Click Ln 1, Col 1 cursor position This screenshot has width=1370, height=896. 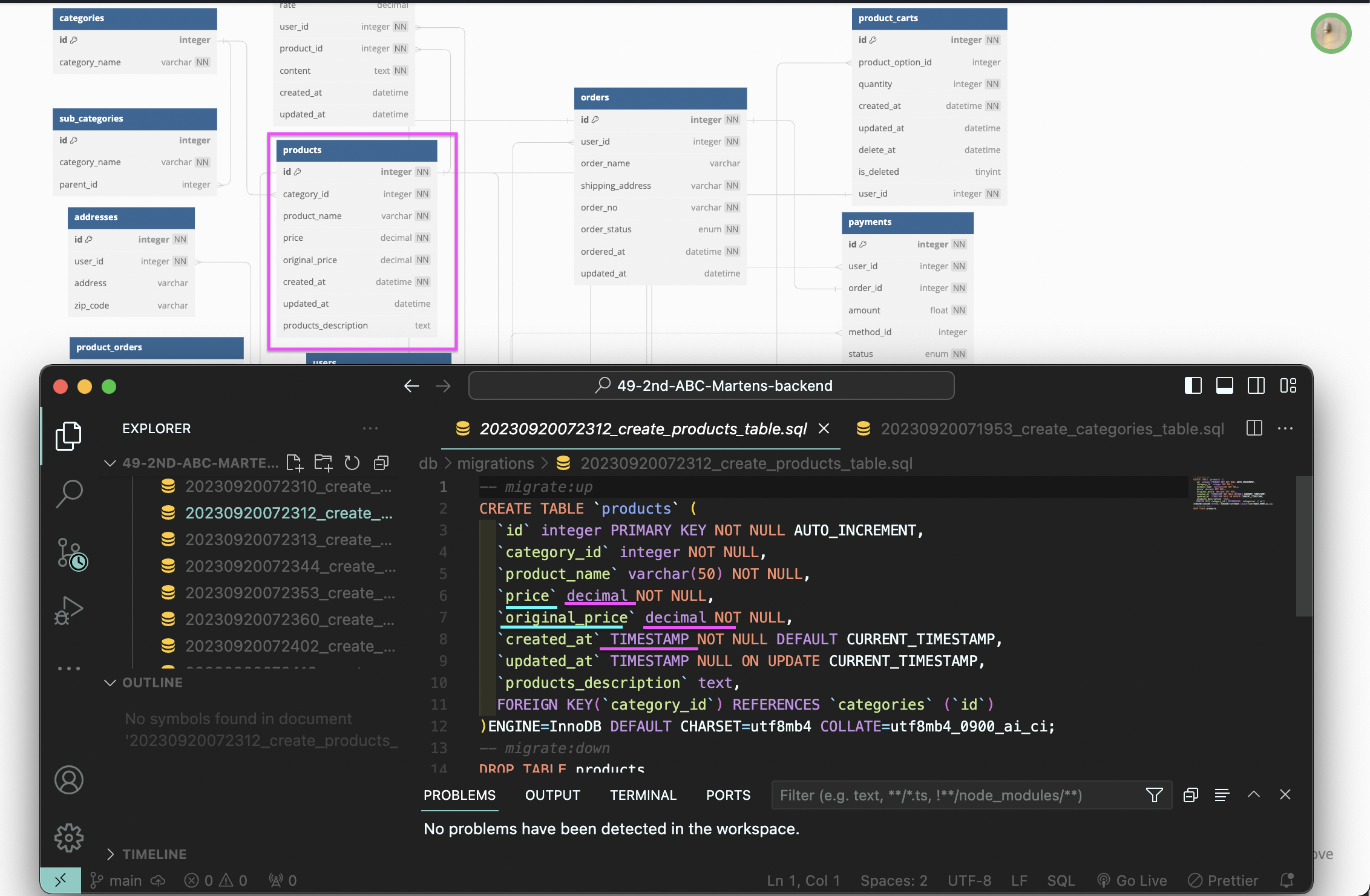click(x=803, y=880)
